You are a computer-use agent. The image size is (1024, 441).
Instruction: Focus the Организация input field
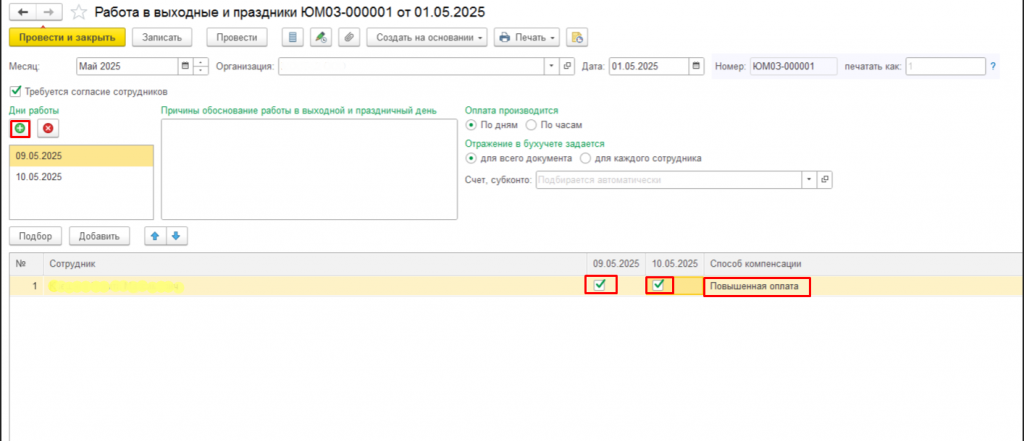point(412,66)
